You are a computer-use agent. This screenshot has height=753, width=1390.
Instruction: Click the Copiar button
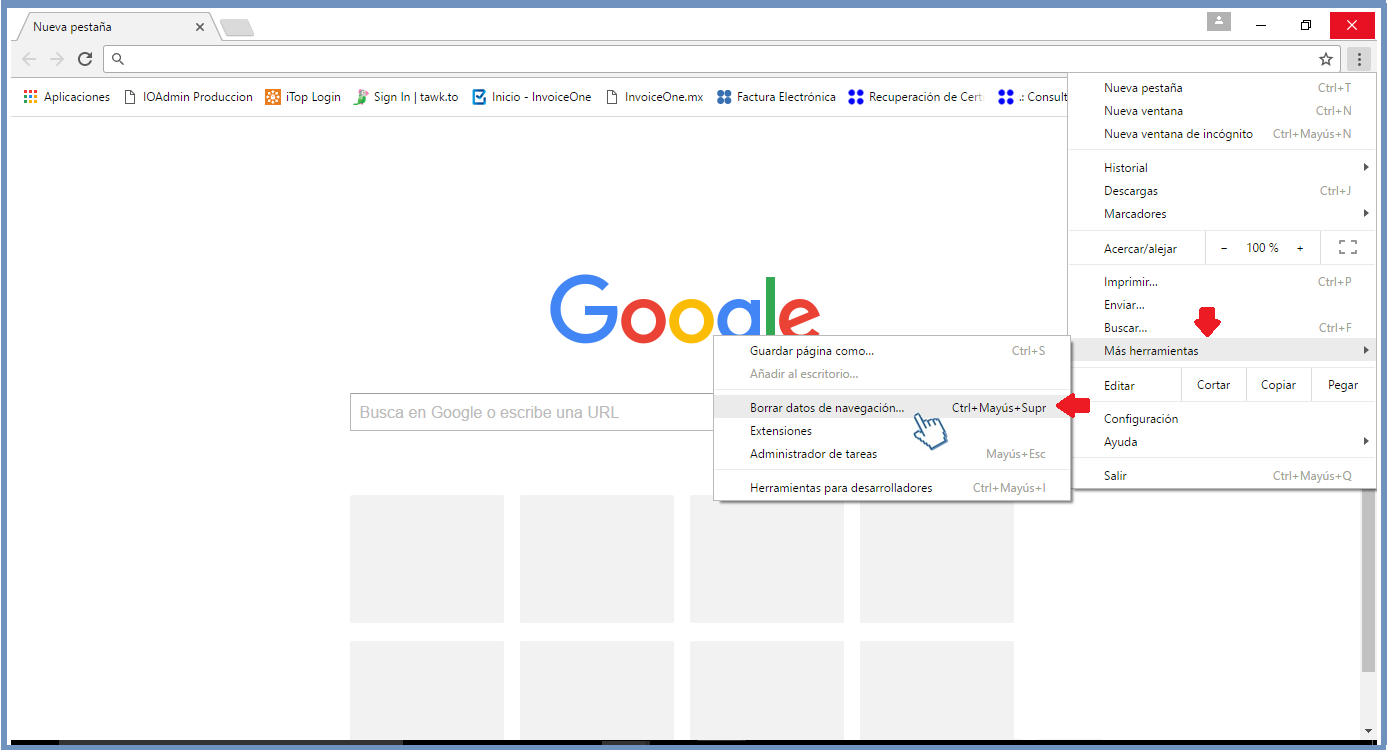tap(1278, 385)
